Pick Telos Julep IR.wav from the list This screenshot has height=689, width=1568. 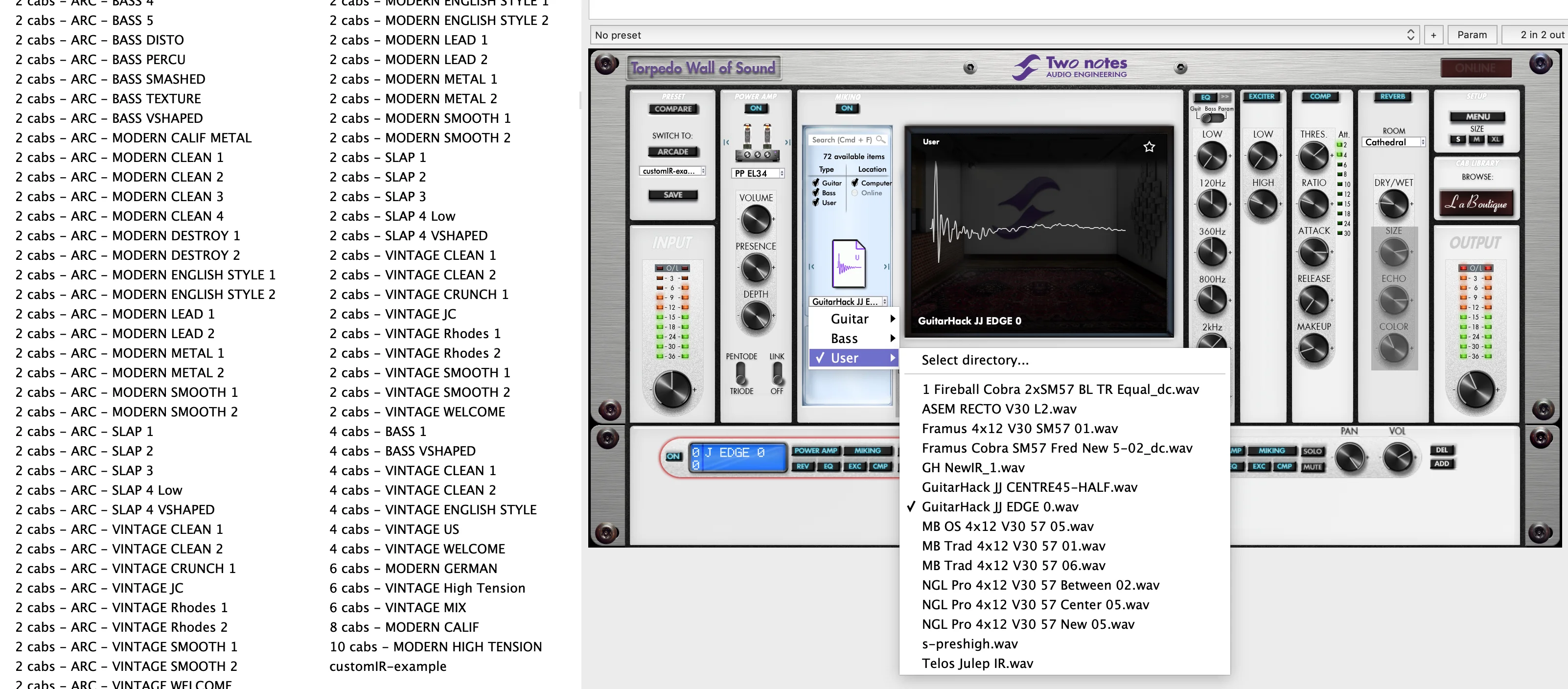tap(1064, 664)
